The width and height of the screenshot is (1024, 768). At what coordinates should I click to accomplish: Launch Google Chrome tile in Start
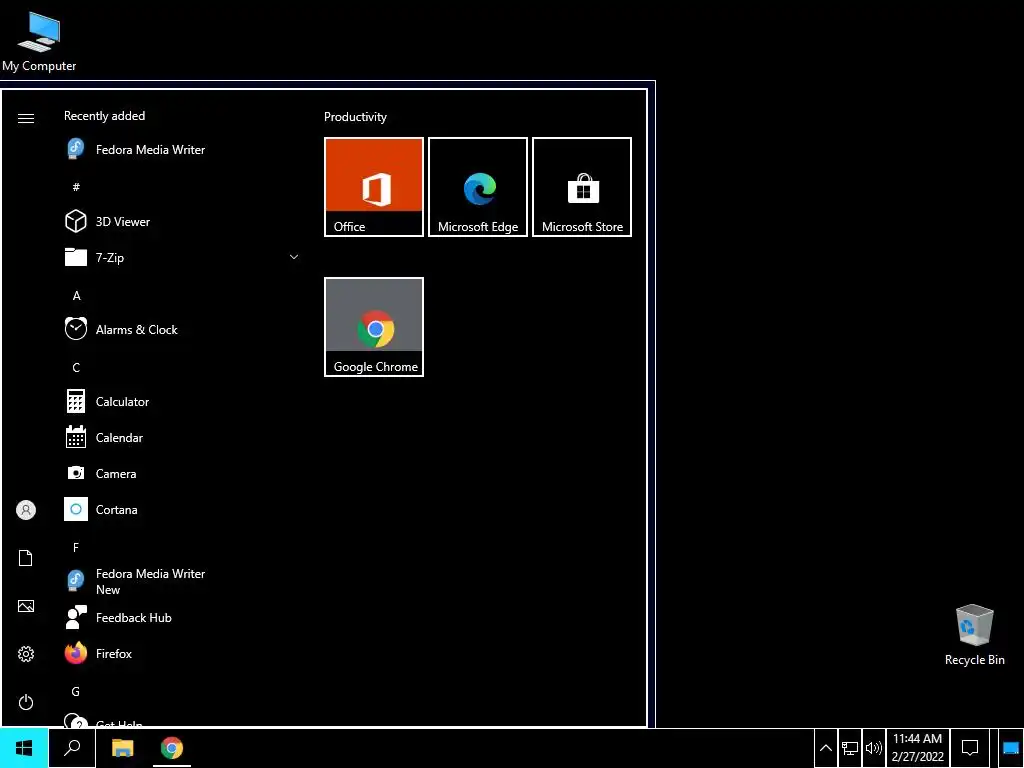pos(374,327)
